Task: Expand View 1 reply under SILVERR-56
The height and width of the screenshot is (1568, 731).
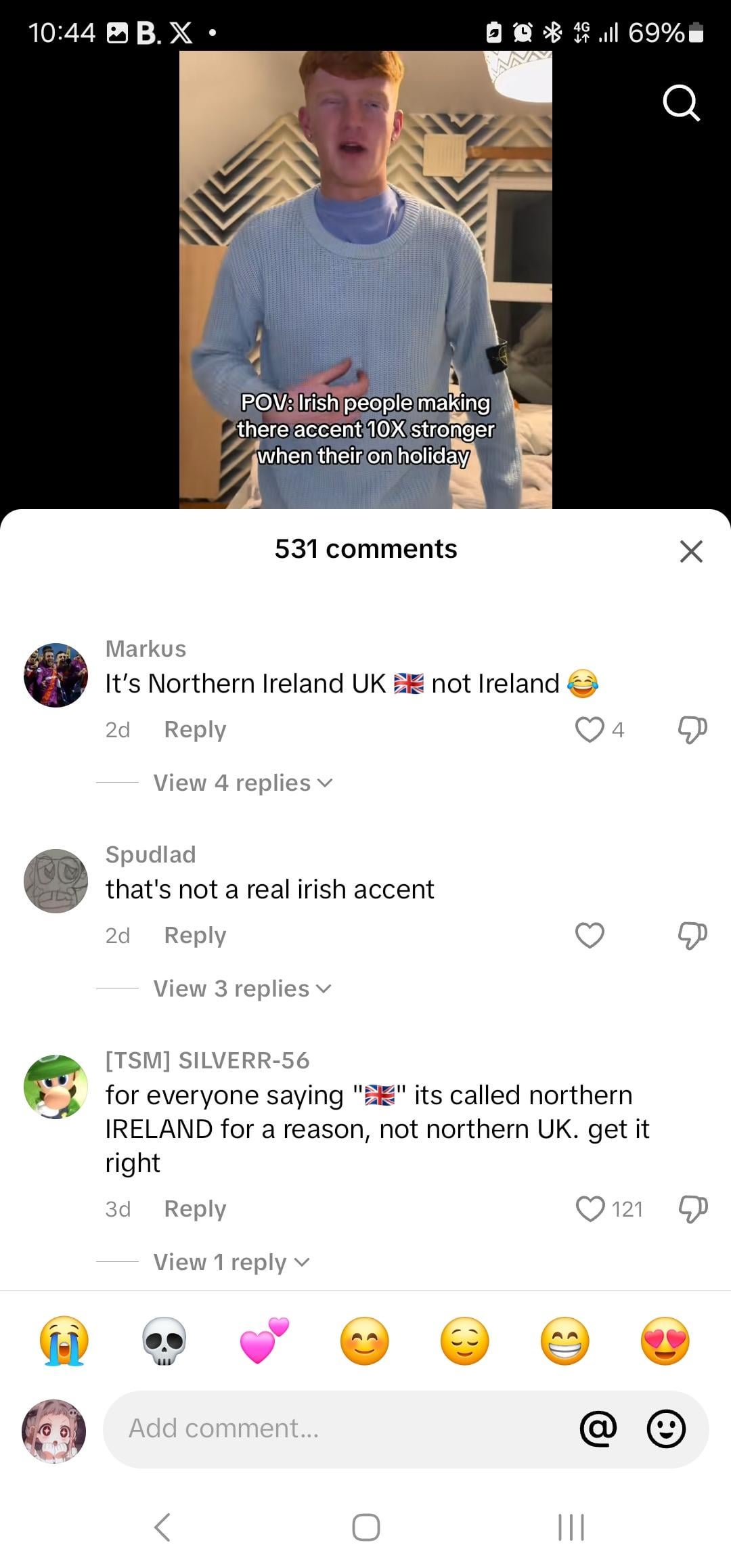Action: (231, 1262)
